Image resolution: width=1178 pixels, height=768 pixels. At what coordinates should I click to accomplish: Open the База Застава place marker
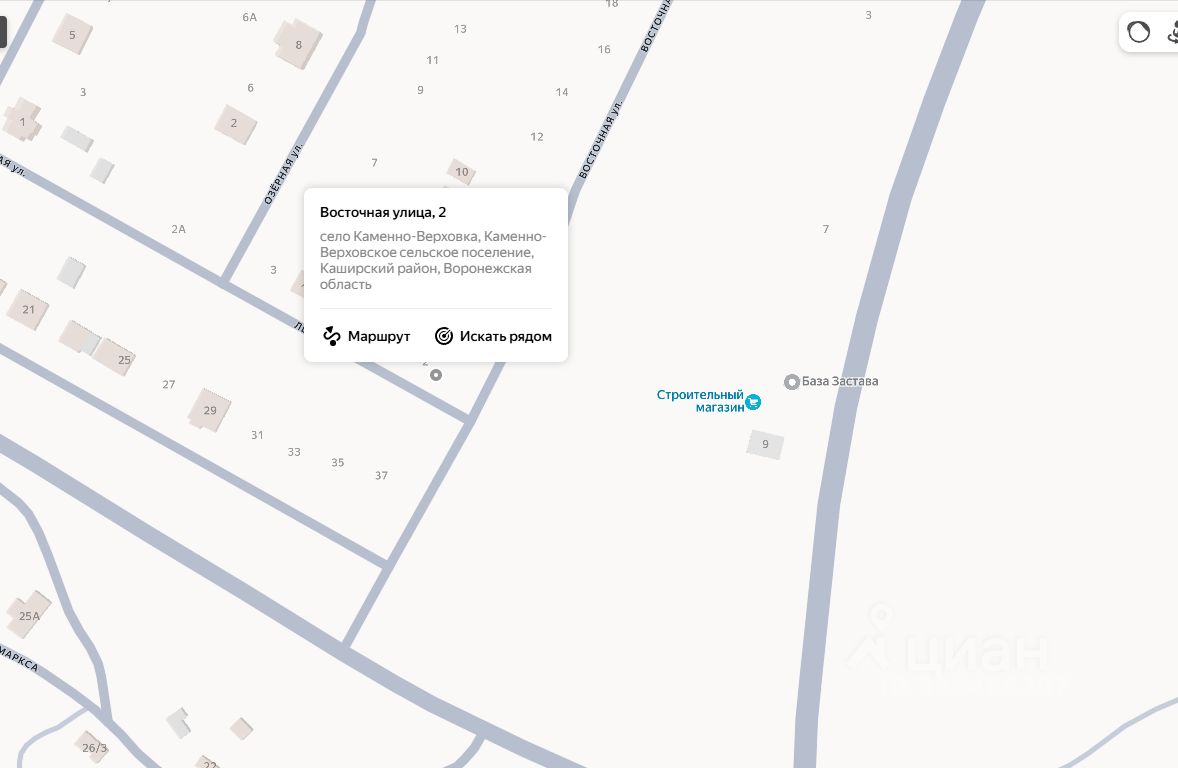pyautogui.click(x=791, y=382)
